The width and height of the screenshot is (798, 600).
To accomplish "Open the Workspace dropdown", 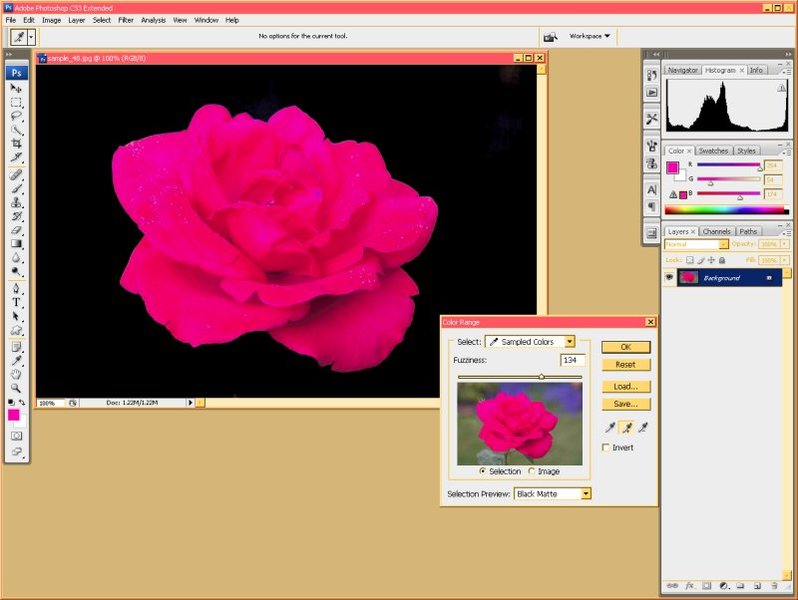I will tap(590, 36).
